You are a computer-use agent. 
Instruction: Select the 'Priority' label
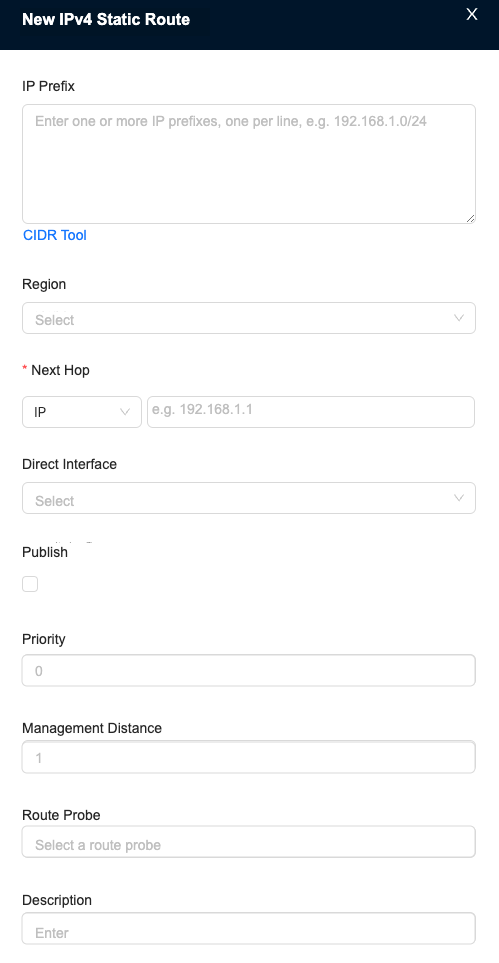(x=44, y=639)
